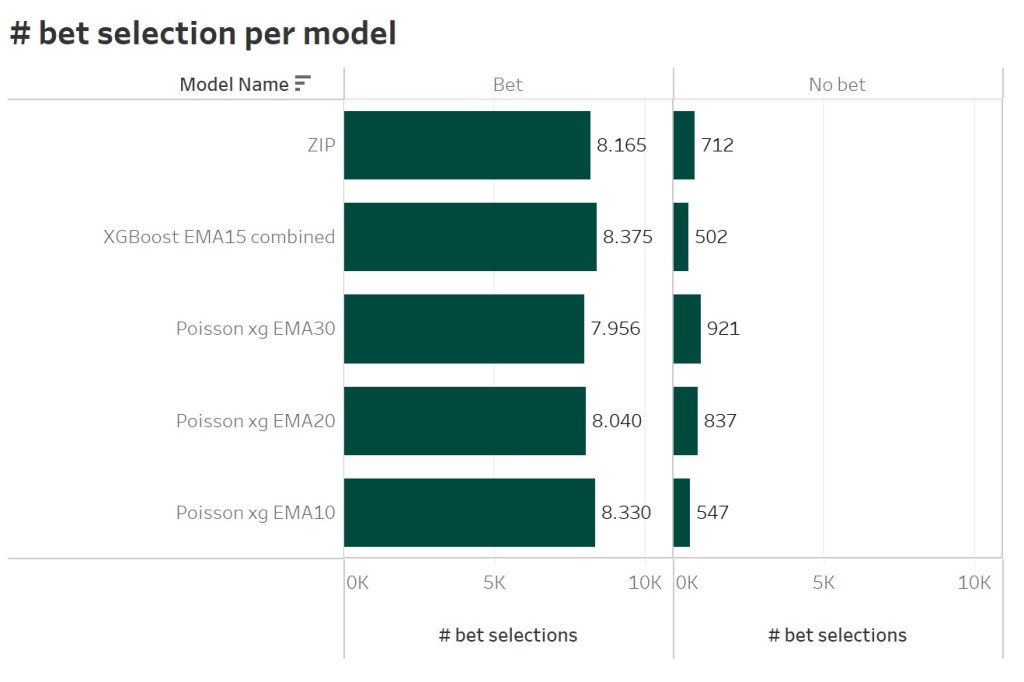
Task: Select the Poisson EMA10 Bet bar (8.330)
Action: (469, 513)
